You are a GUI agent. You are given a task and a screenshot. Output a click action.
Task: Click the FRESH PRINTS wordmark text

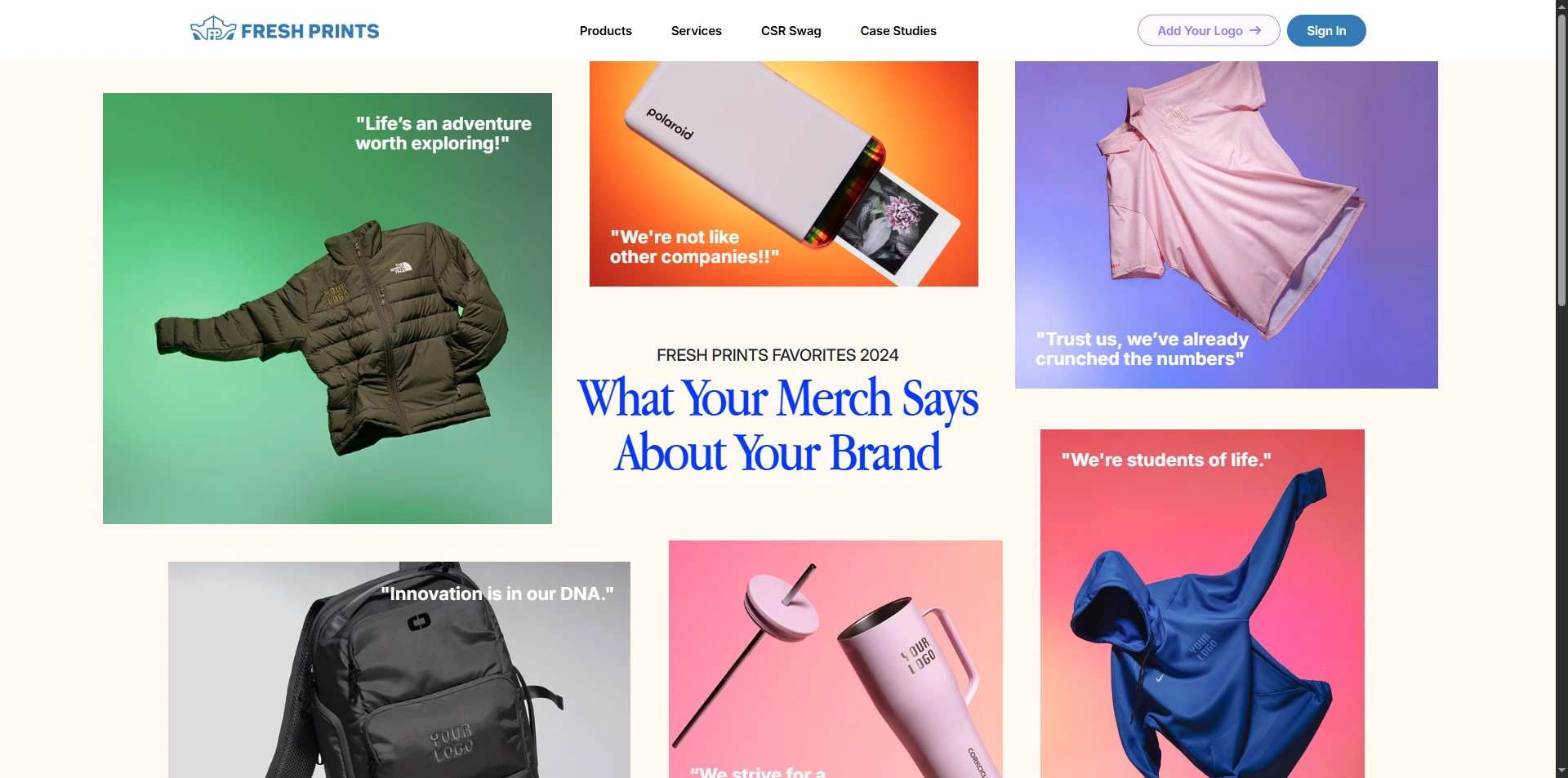(310, 31)
